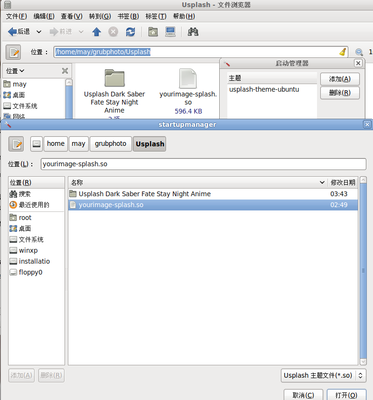Sort by 名称 column header
Image resolution: width=373 pixels, height=400 pixels.
198,183
